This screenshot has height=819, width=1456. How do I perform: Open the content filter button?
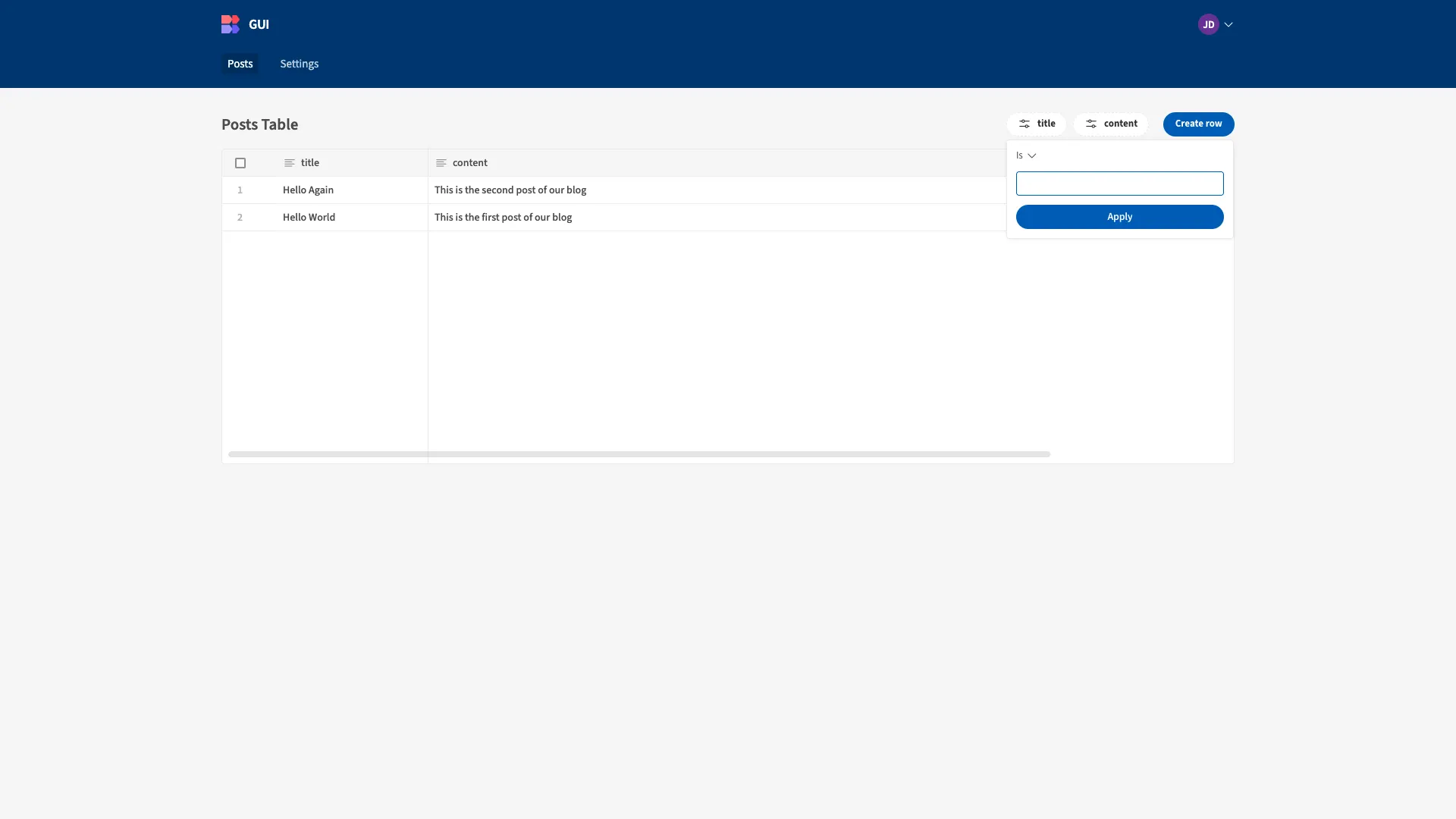[x=1111, y=124]
